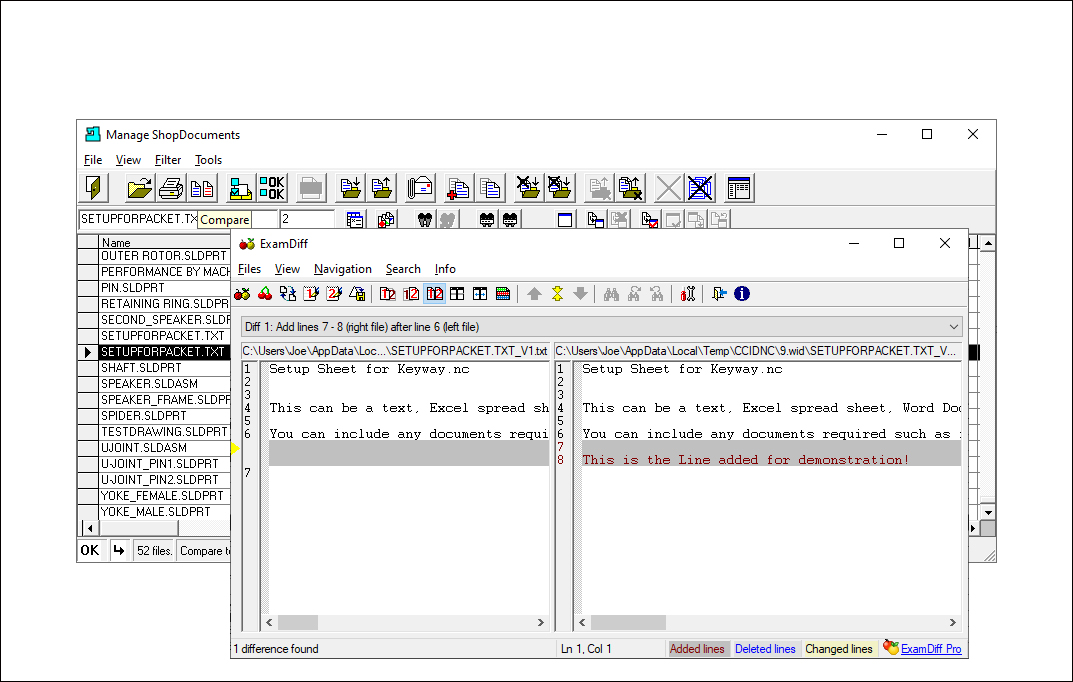This screenshot has width=1073, height=682.
Task: Toggle ExamDiff pane splitter centering icon
Action: [x=480, y=293]
